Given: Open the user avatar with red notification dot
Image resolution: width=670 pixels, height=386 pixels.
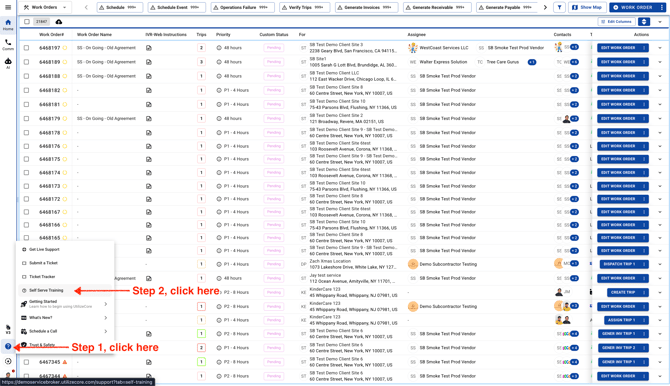Looking at the screenshot, I should pos(8,375).
